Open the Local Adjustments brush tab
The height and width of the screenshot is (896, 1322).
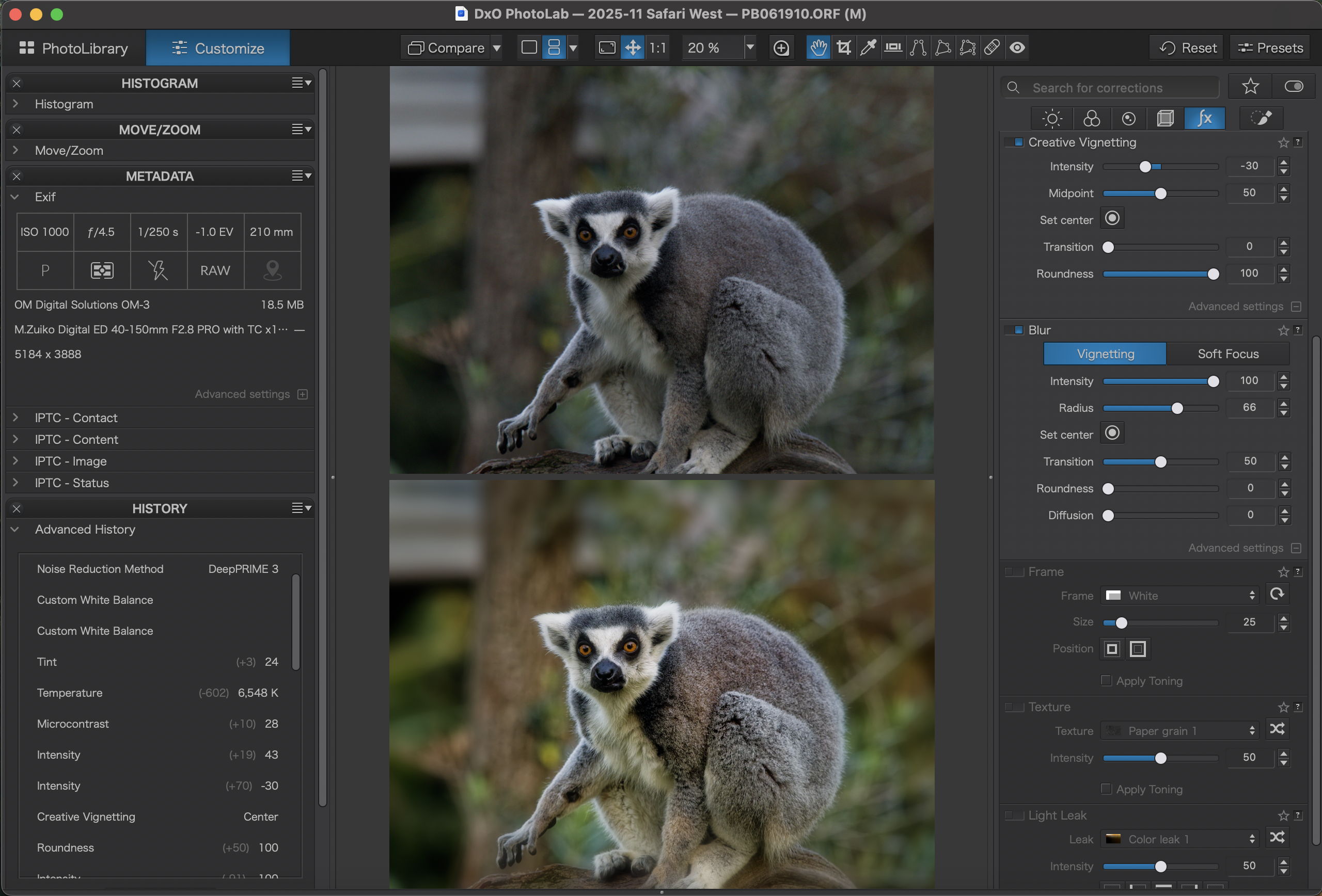[1261, 118]
